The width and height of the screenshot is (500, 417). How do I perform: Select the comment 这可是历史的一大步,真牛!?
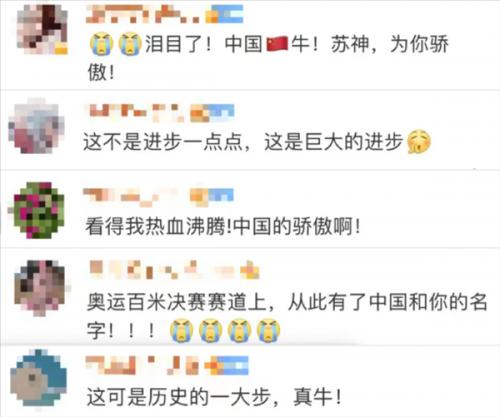214,397
